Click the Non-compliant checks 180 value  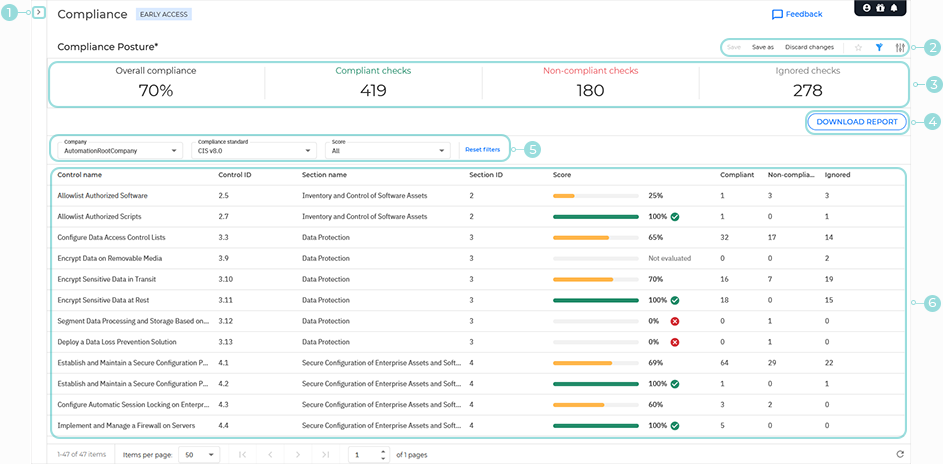[591, 91]
